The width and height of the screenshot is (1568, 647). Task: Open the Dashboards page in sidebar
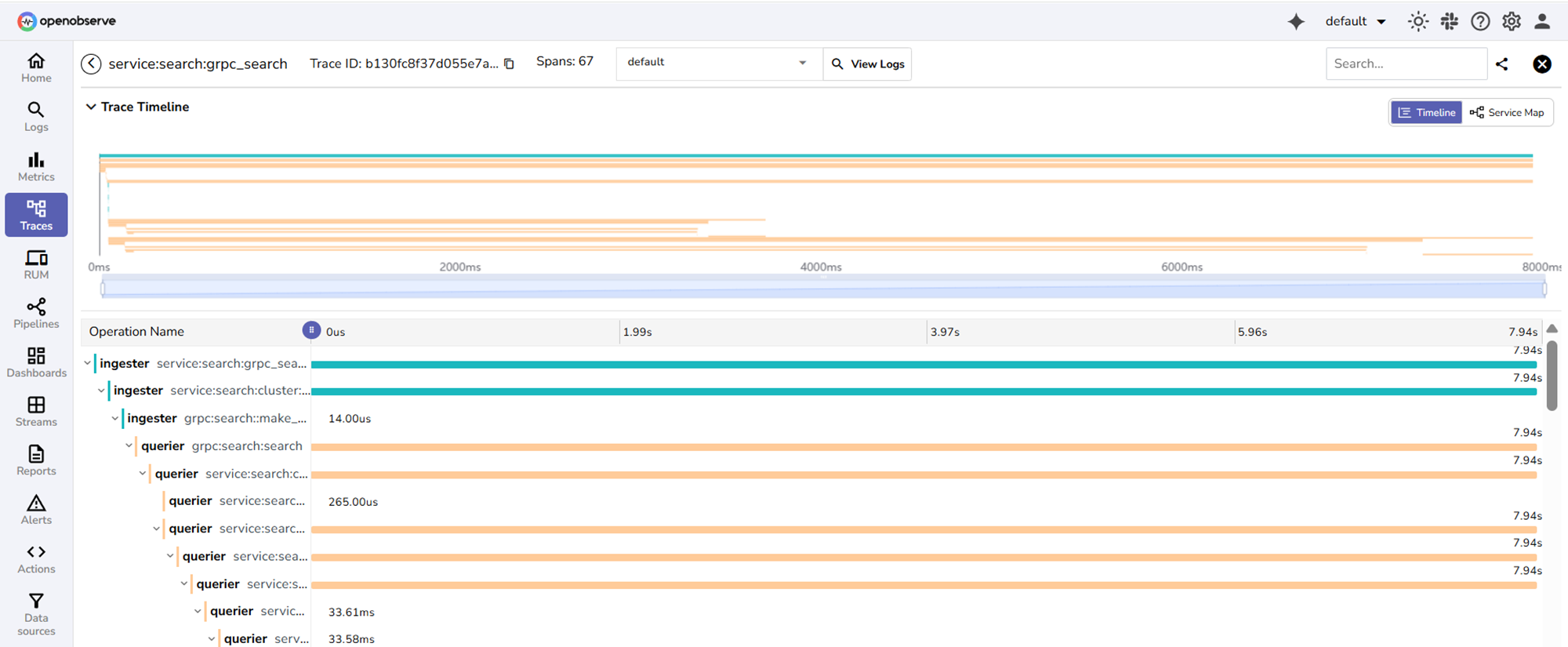[36, 362]
